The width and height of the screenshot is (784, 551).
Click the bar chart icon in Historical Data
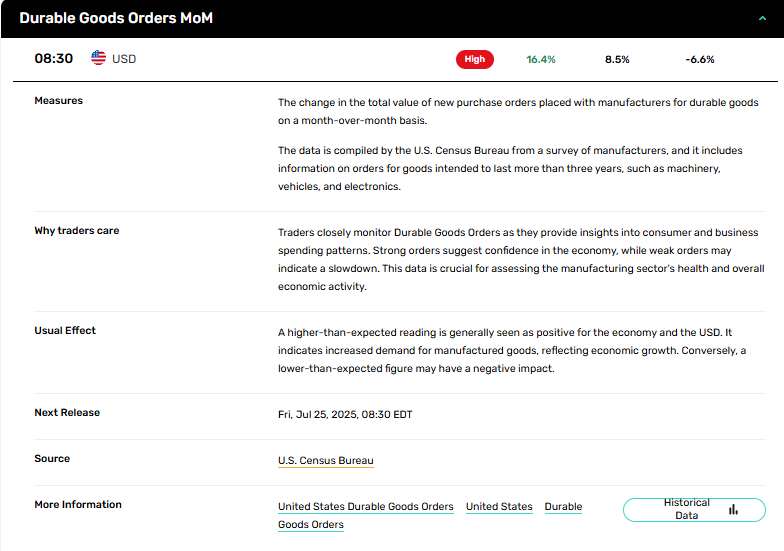tap(733, 509)
